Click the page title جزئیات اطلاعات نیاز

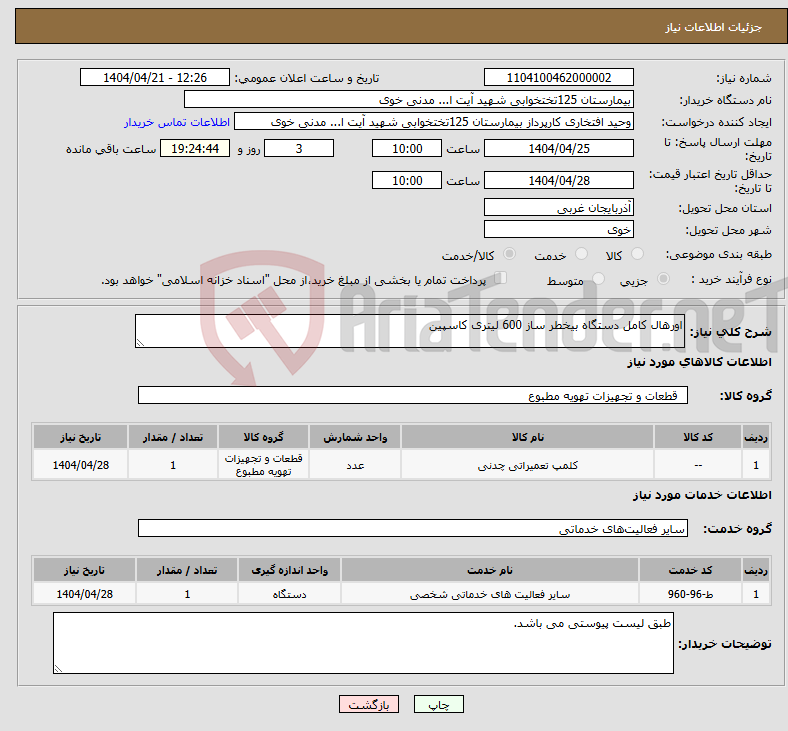point(714,27)
